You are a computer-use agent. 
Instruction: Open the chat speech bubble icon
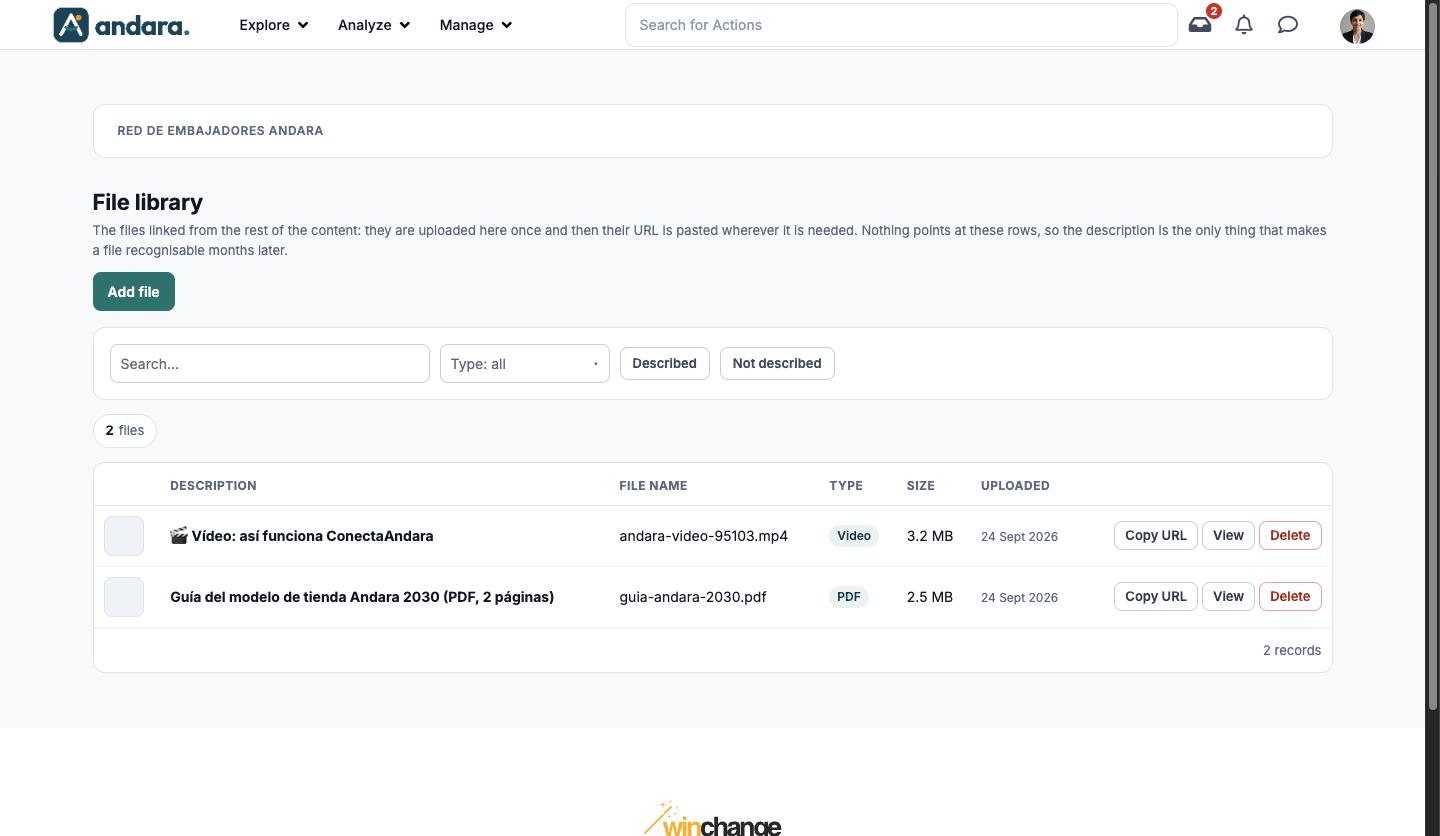click(1288, 25)
